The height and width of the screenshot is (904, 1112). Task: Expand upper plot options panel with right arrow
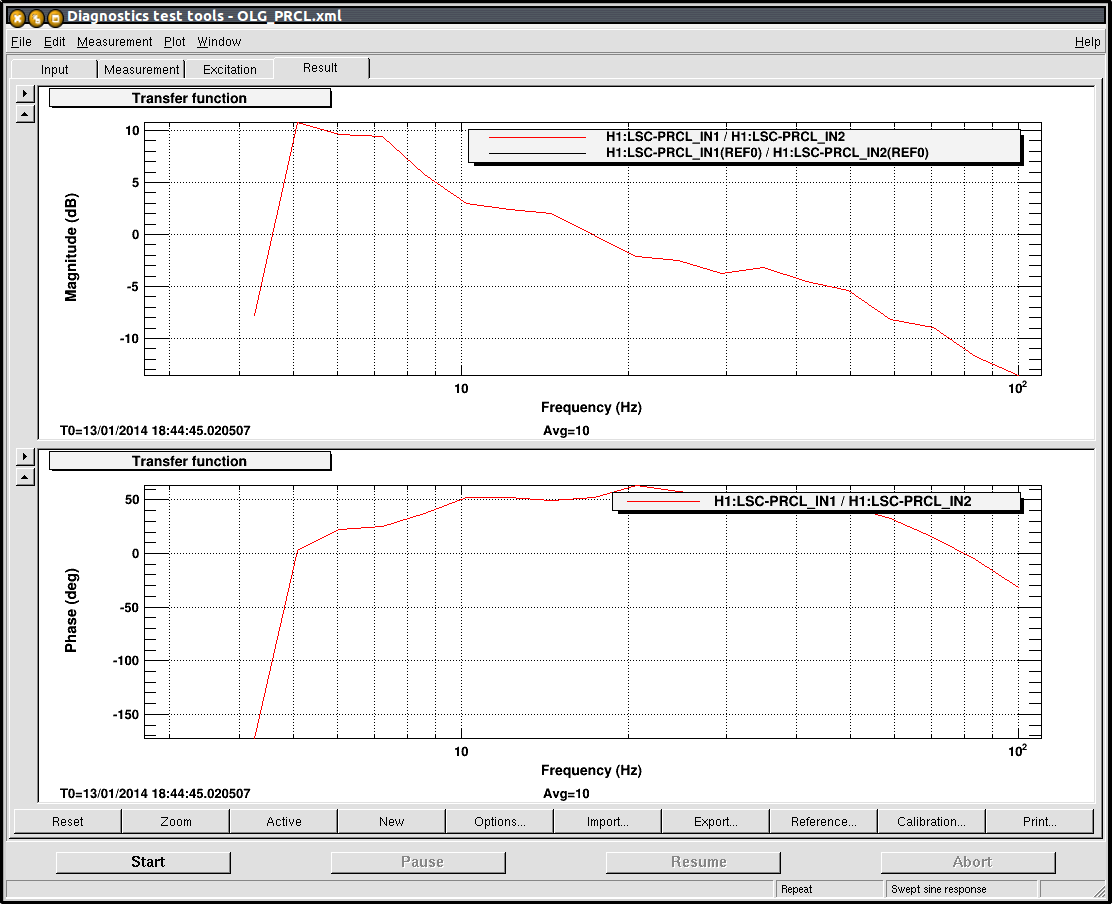coord(25,94)
